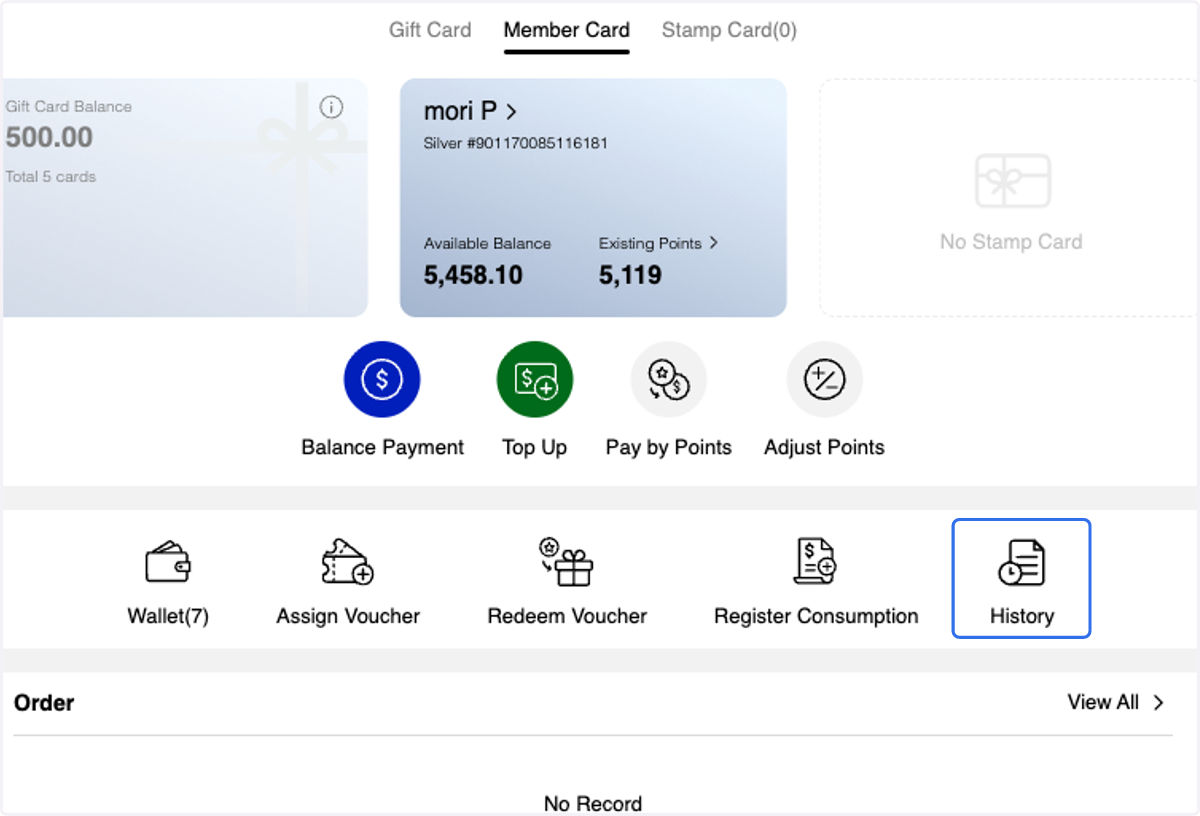Click the No Record message
The image size is (1200, 816).
coord(593,803)
